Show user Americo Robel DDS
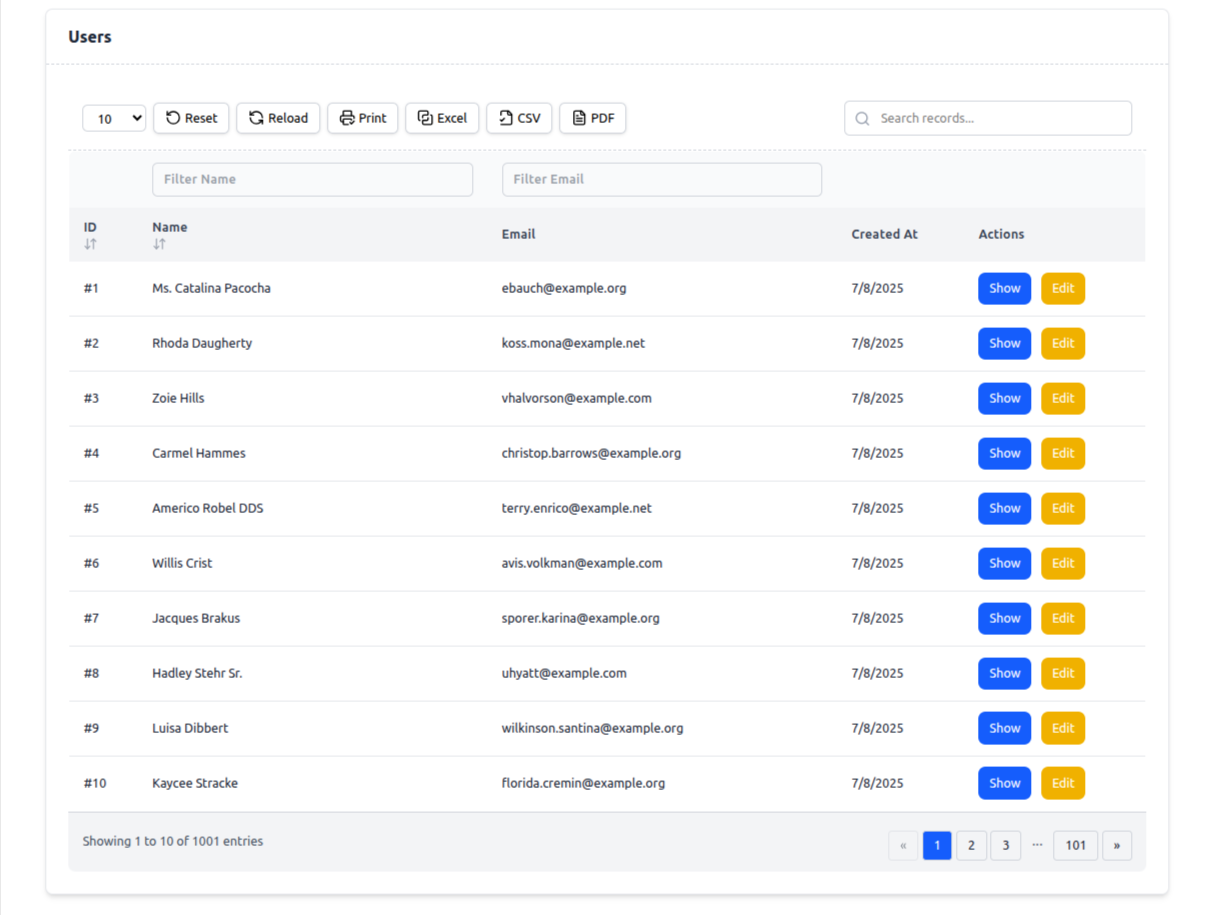1213x915 pixels. (1004, 508)
